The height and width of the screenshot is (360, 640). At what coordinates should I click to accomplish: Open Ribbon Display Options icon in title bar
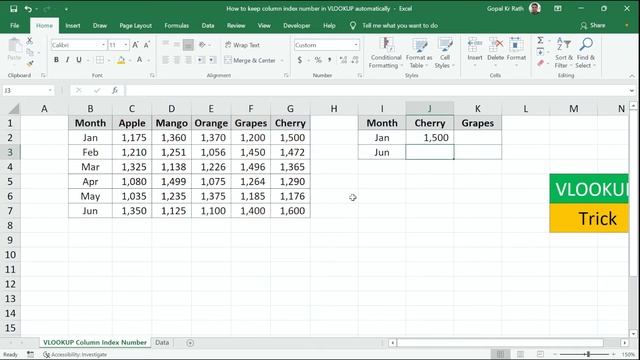pyautogui.click(x=558, y=9)
